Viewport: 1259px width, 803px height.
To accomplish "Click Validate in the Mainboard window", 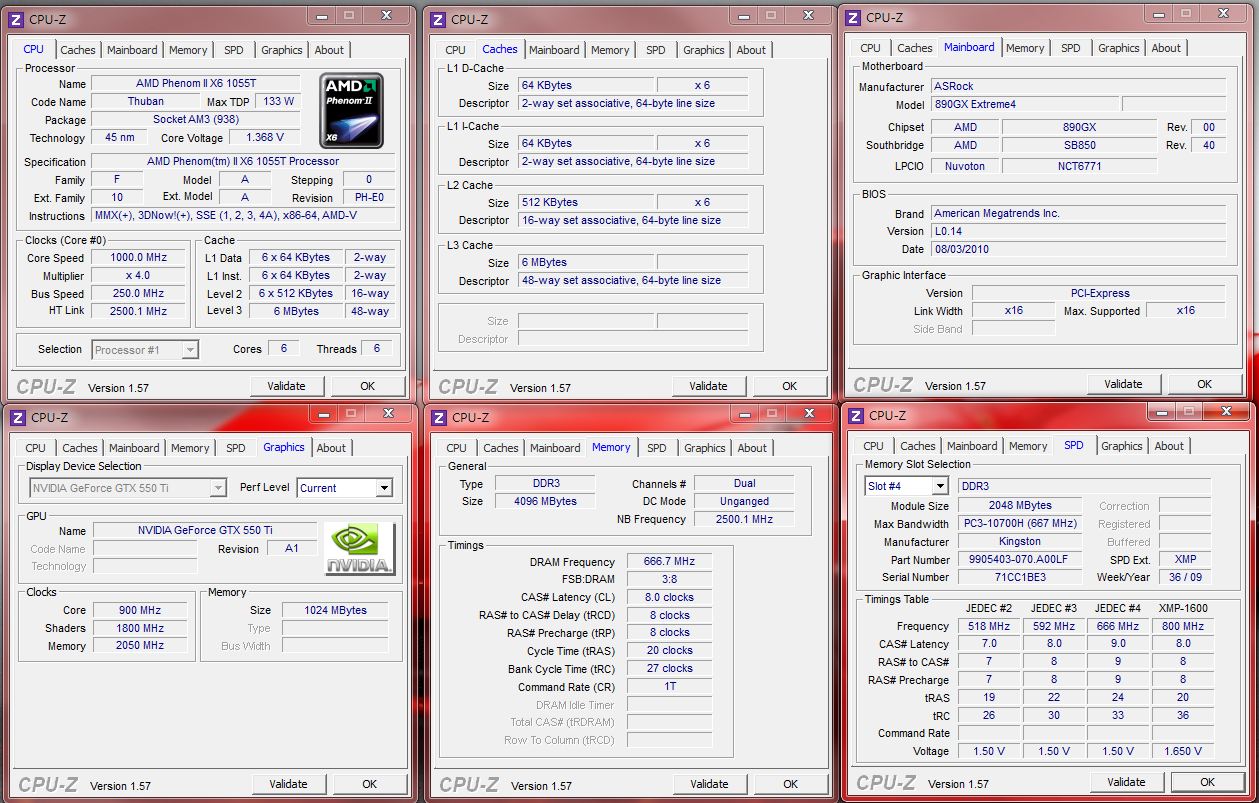I will (1123, 384).
